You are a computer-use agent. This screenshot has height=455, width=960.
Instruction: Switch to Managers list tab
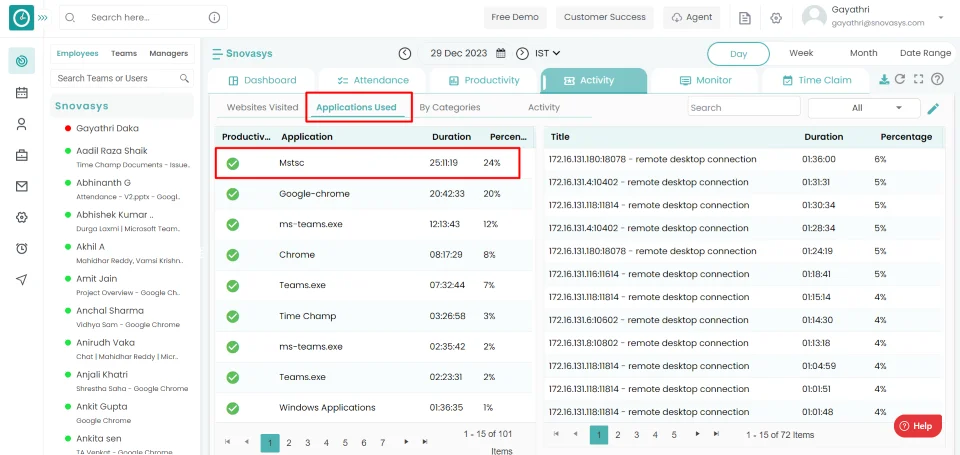click(168, 53)
